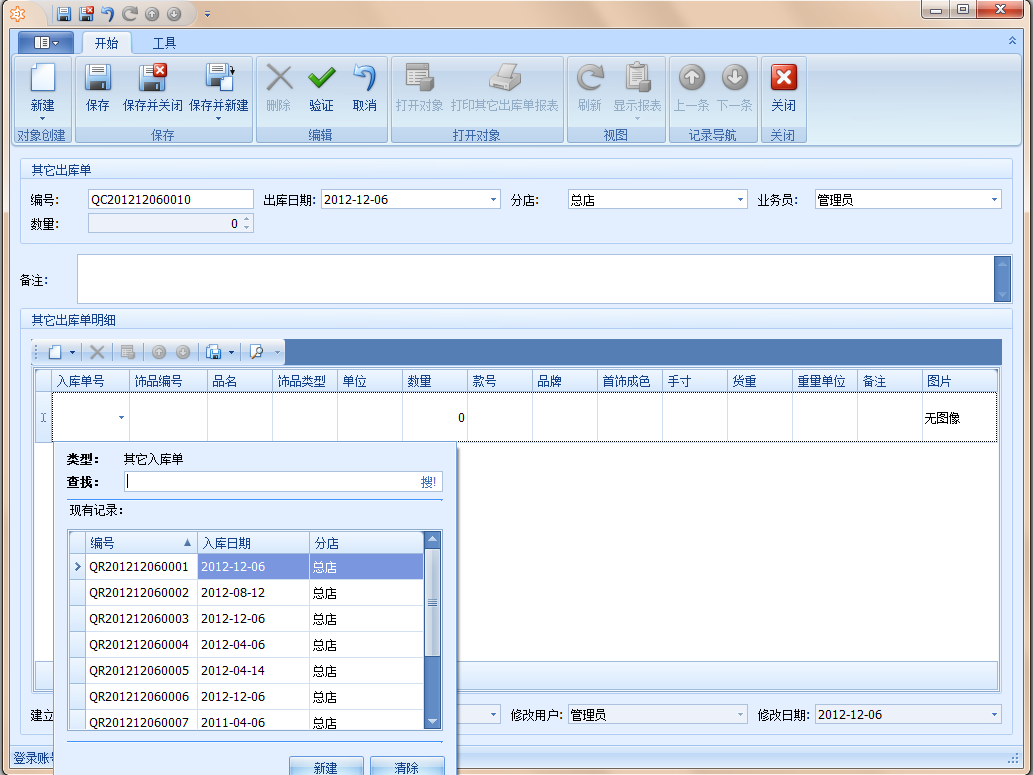Click the 刷新 refresh icon

[590, 78]
